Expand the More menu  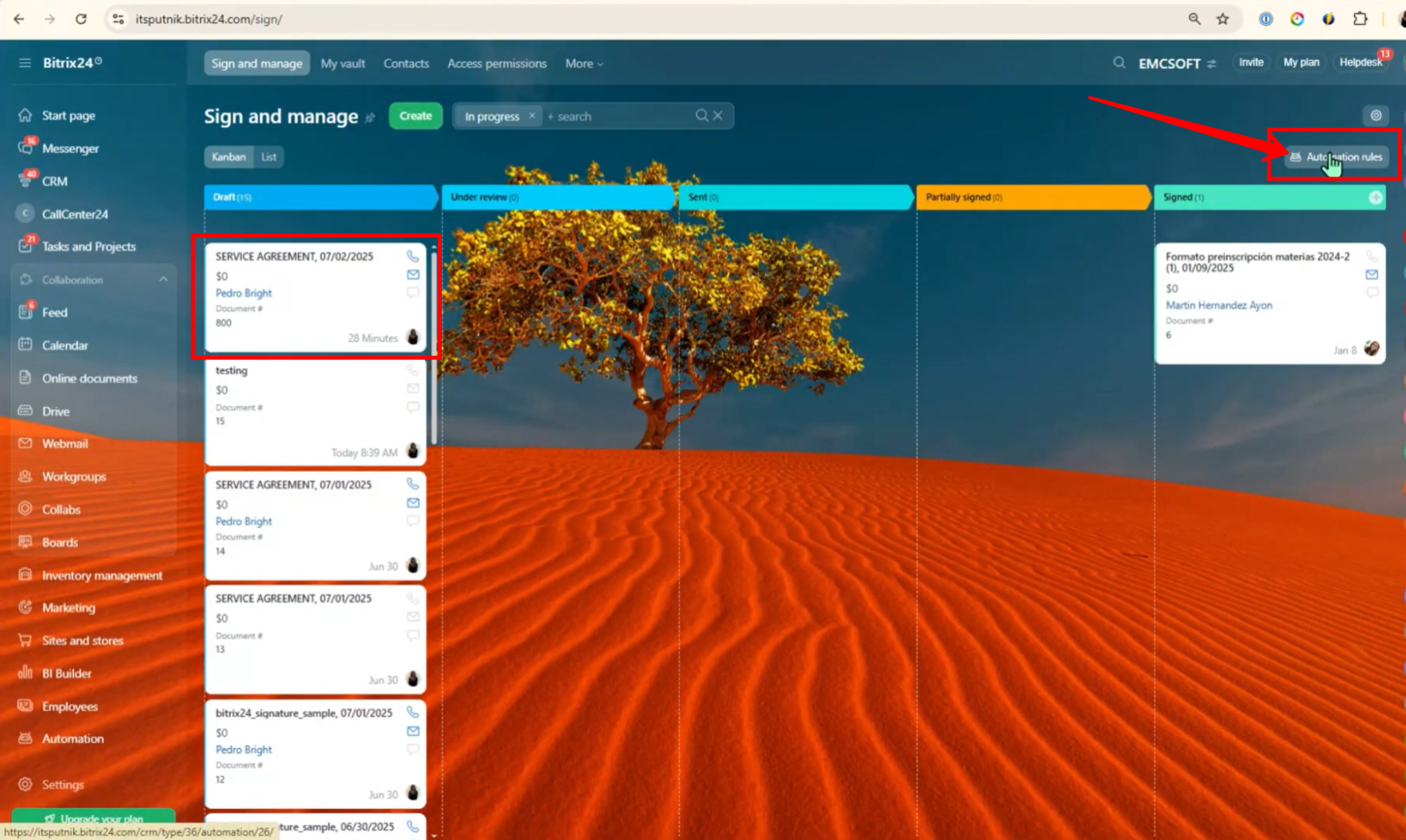pos(584,64)
